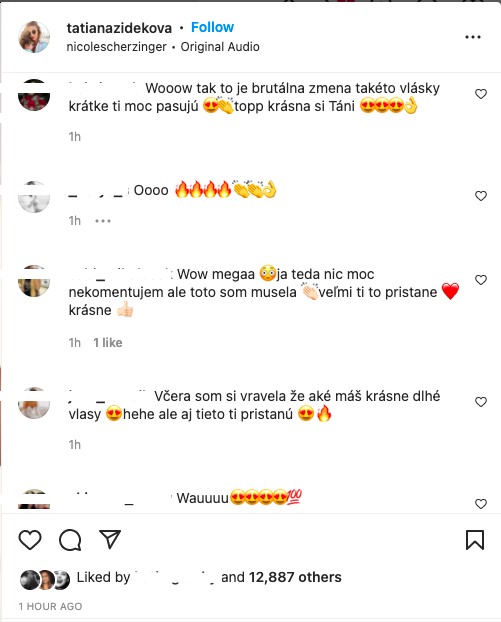Open options dots under 'Oooo' comment
The width and height of the screenshot is (501, 622).
(x=103, y=221)
